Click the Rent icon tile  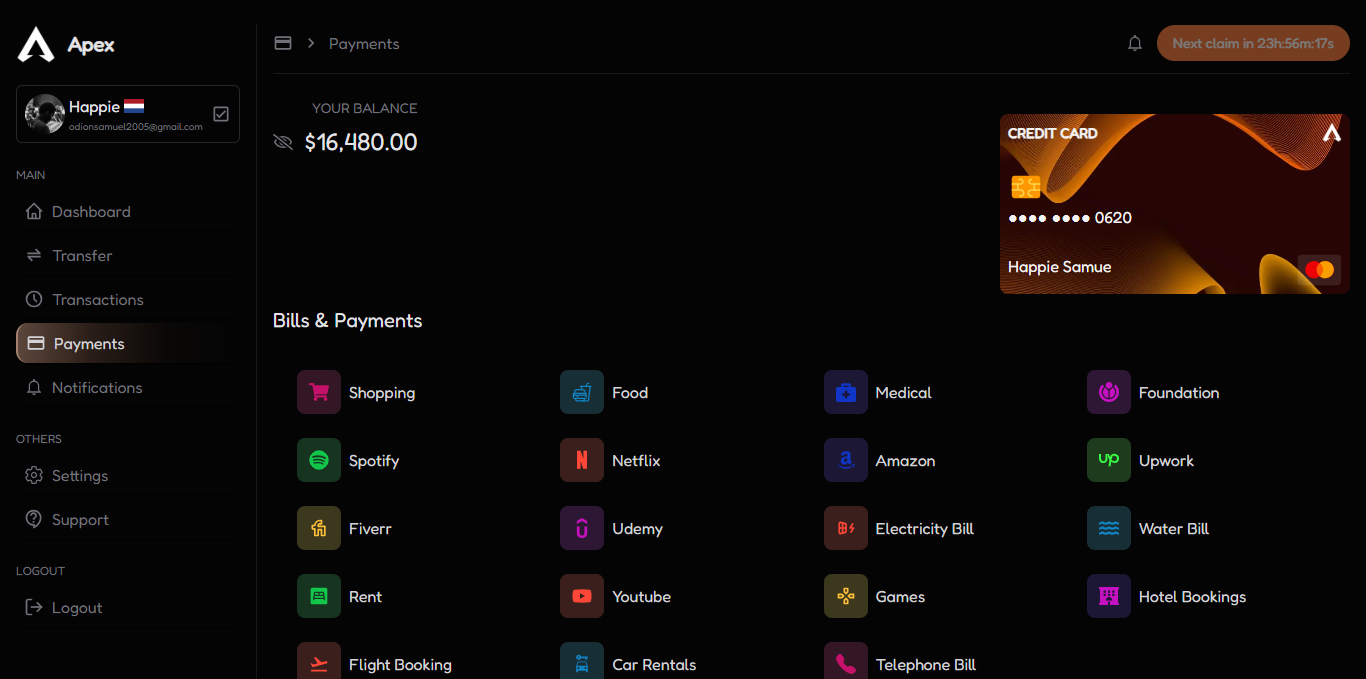319,596
